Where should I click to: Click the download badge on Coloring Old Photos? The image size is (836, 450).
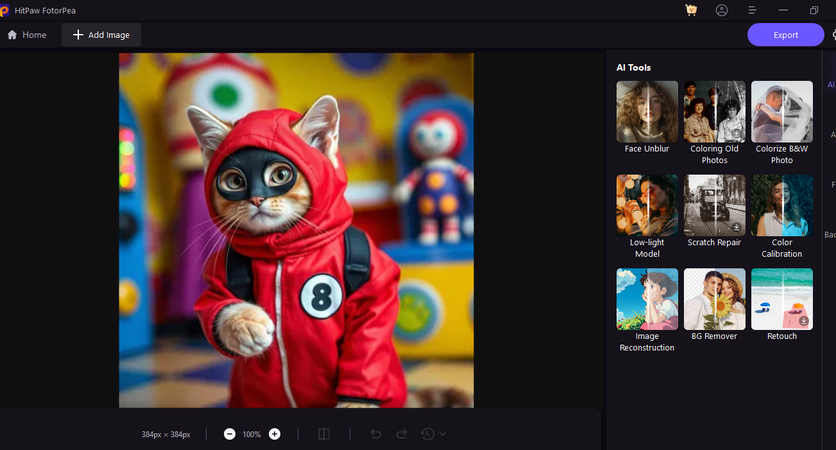736,133
